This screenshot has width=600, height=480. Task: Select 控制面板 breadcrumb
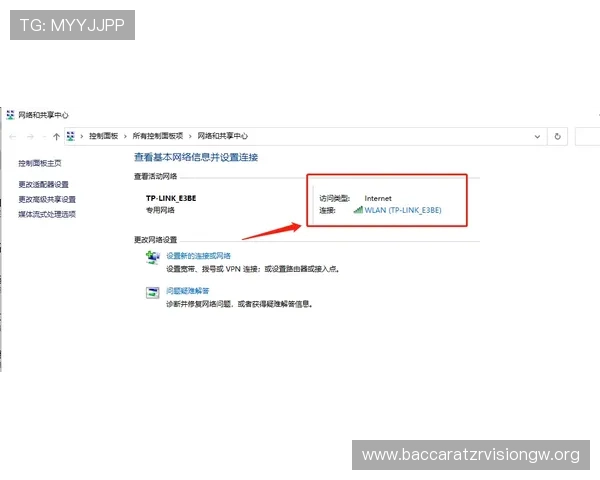coord(103,136)
